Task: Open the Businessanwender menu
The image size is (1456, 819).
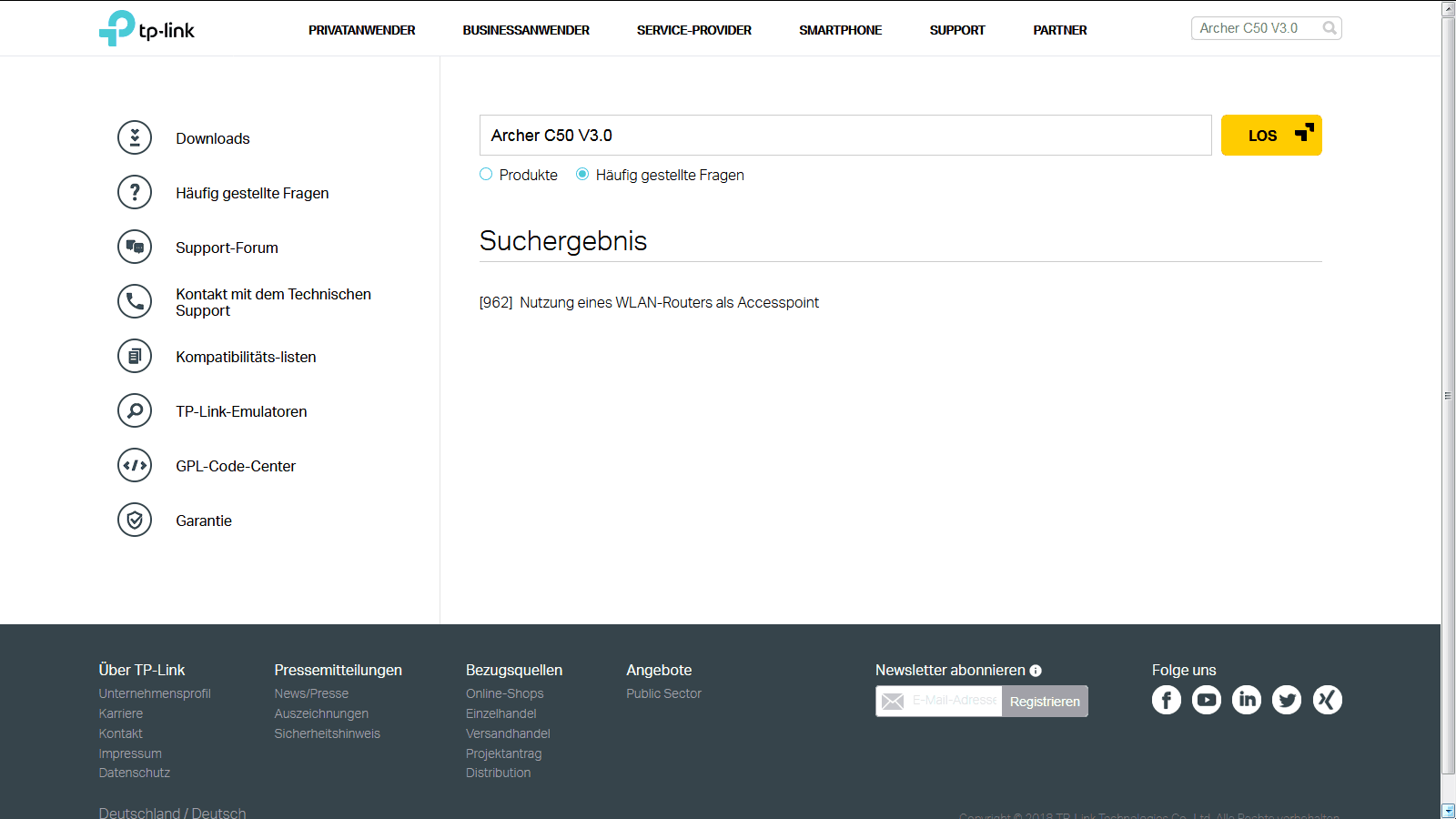Action: tap(526, 30)
